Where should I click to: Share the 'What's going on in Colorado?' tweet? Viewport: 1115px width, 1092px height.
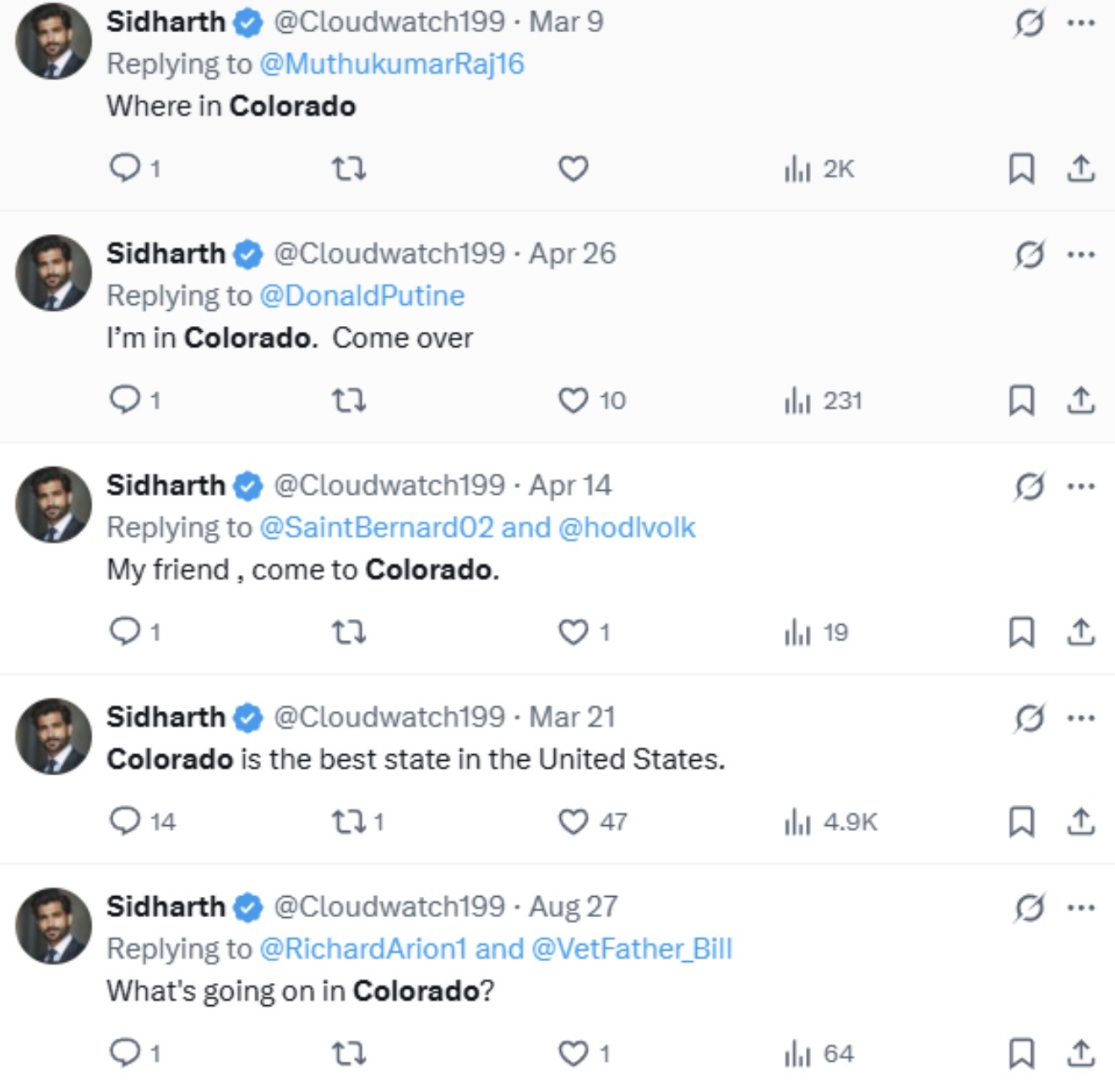[x=1080, y=1053]
